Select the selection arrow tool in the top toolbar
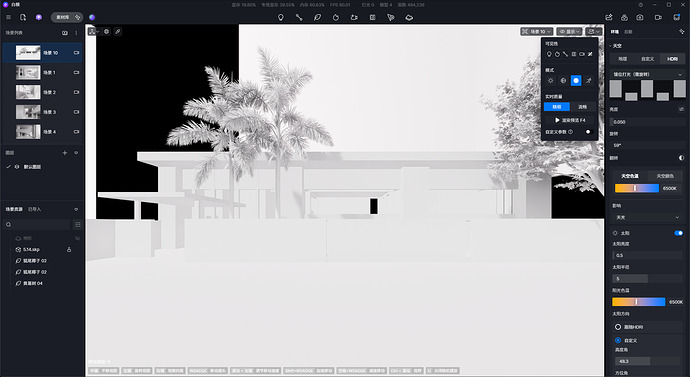 pyautogui.click(x=391, y=18)
